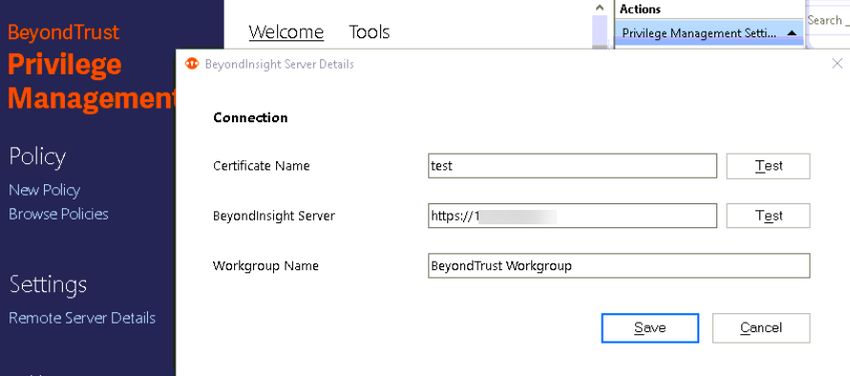Screen dimensions: 850x376
Task: Click the BeyondInsight Server label
Action: pyautogui.click(x=274, y=216)
